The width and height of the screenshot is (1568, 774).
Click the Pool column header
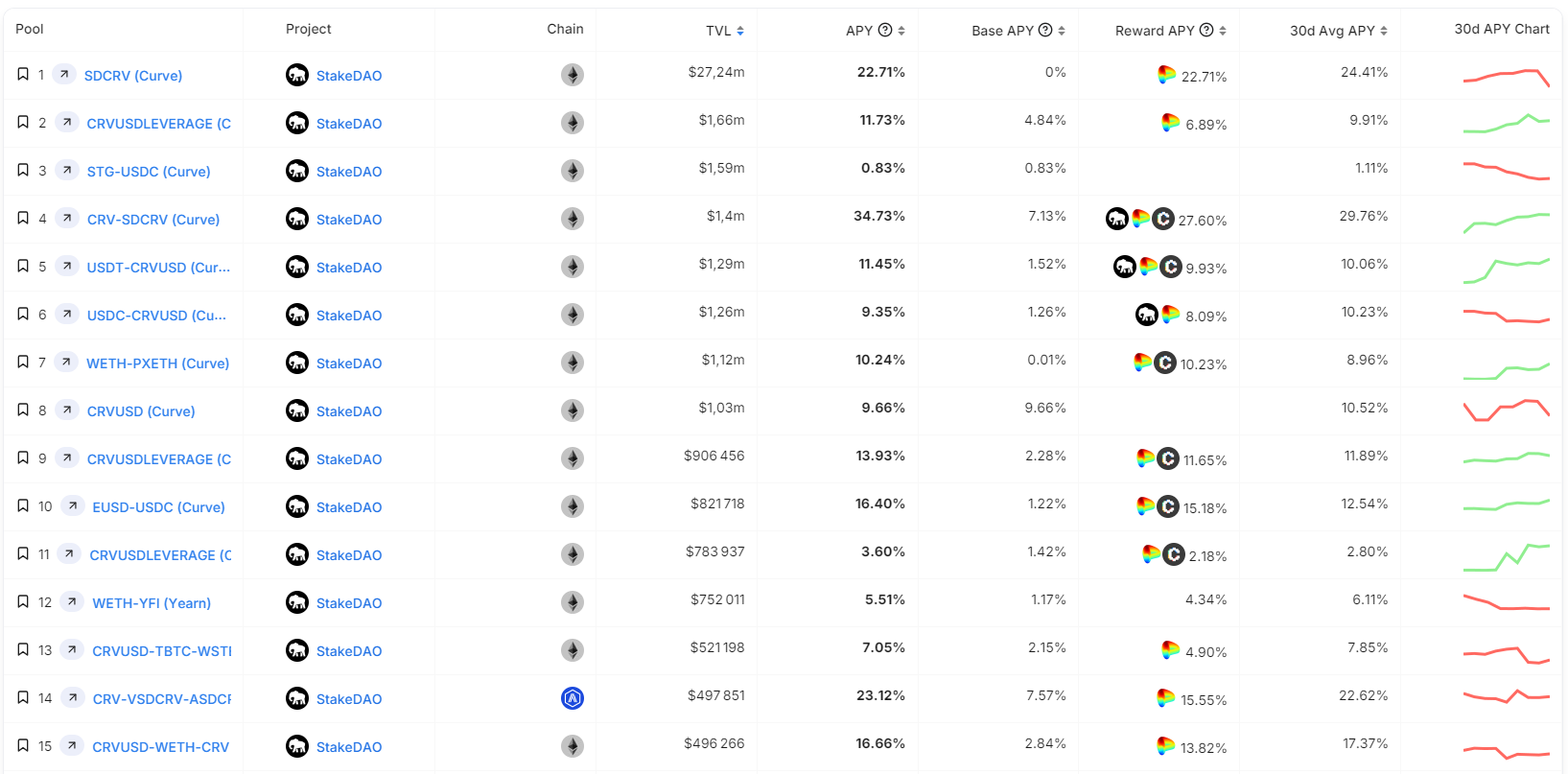pos(30,29)
